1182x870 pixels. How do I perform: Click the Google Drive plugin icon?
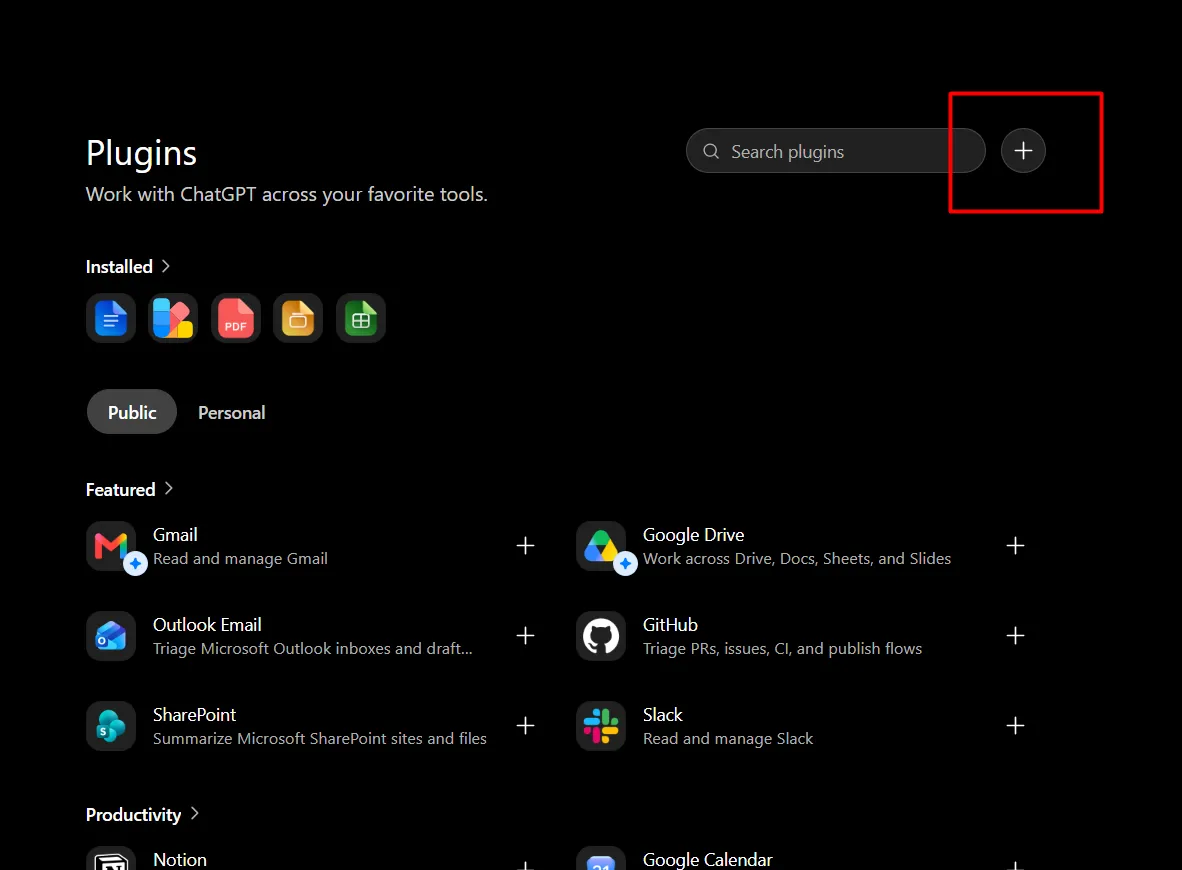[601, 546]
